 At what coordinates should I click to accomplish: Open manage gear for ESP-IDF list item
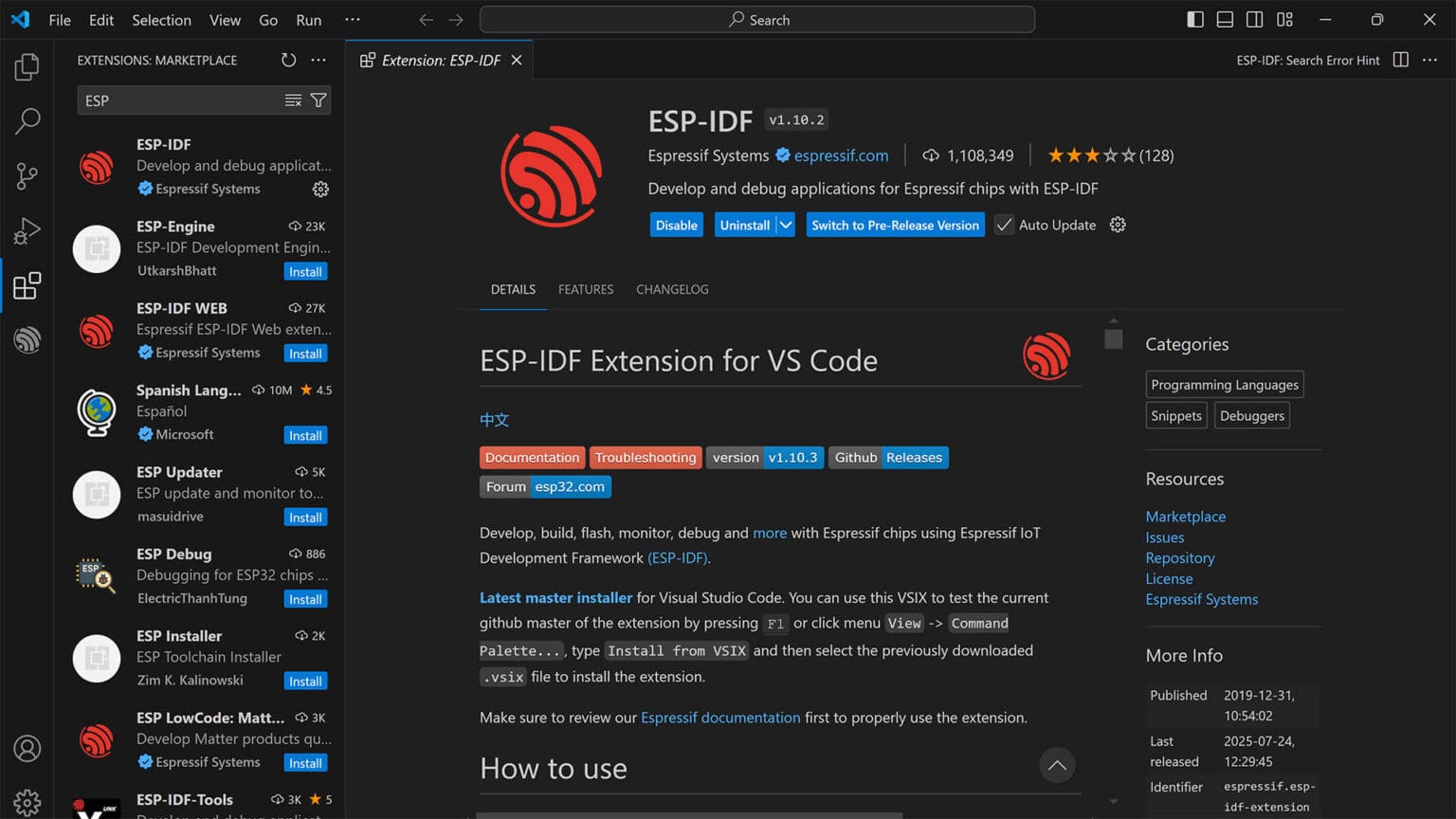click(320, 190)
